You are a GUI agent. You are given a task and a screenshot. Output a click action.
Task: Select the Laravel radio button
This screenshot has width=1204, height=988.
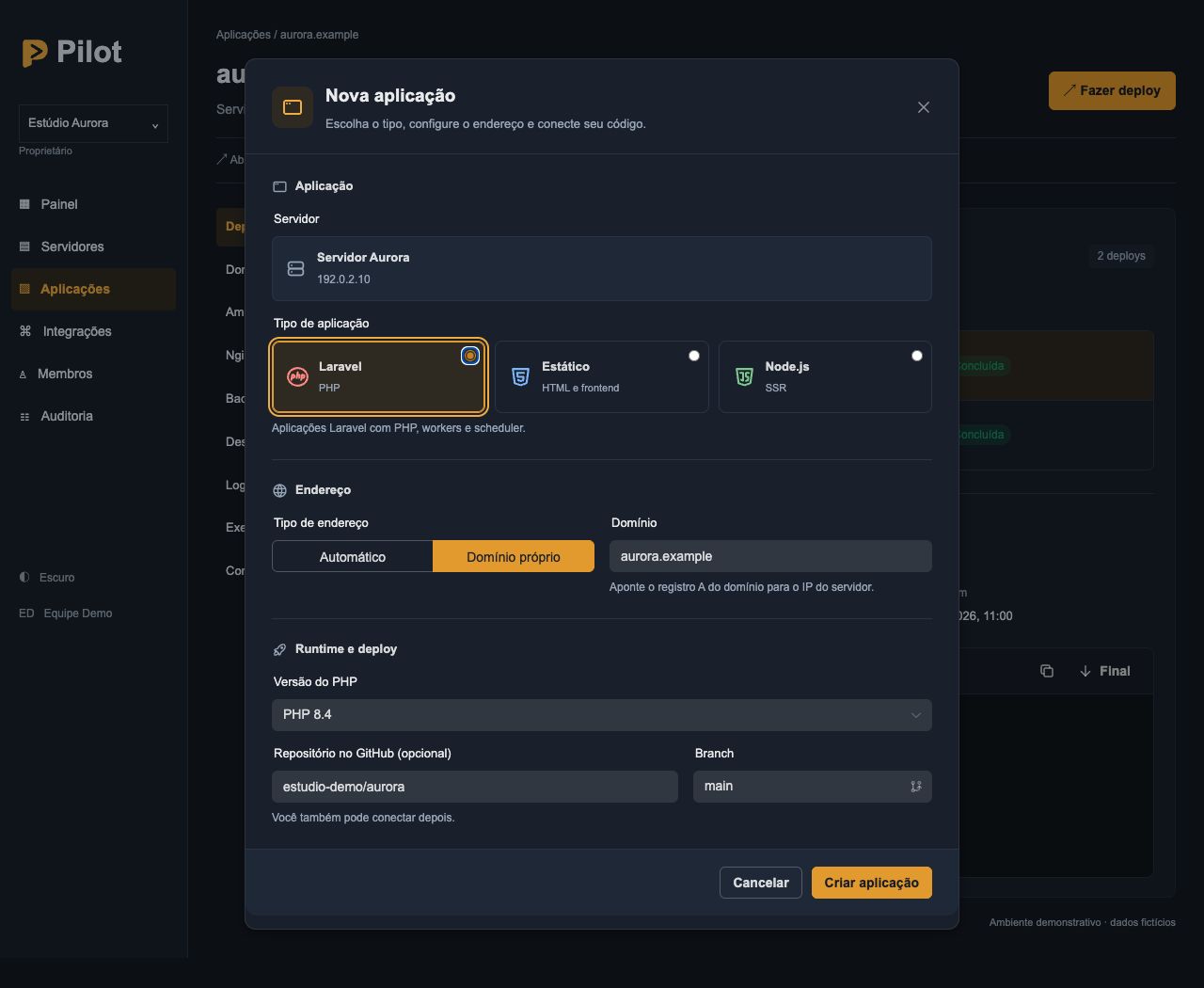tap(470, 356)
